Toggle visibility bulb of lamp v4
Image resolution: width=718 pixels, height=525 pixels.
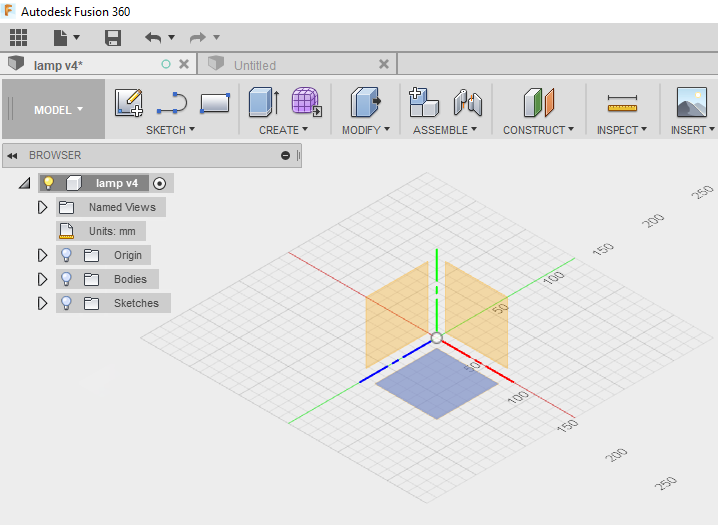[48, 183]
